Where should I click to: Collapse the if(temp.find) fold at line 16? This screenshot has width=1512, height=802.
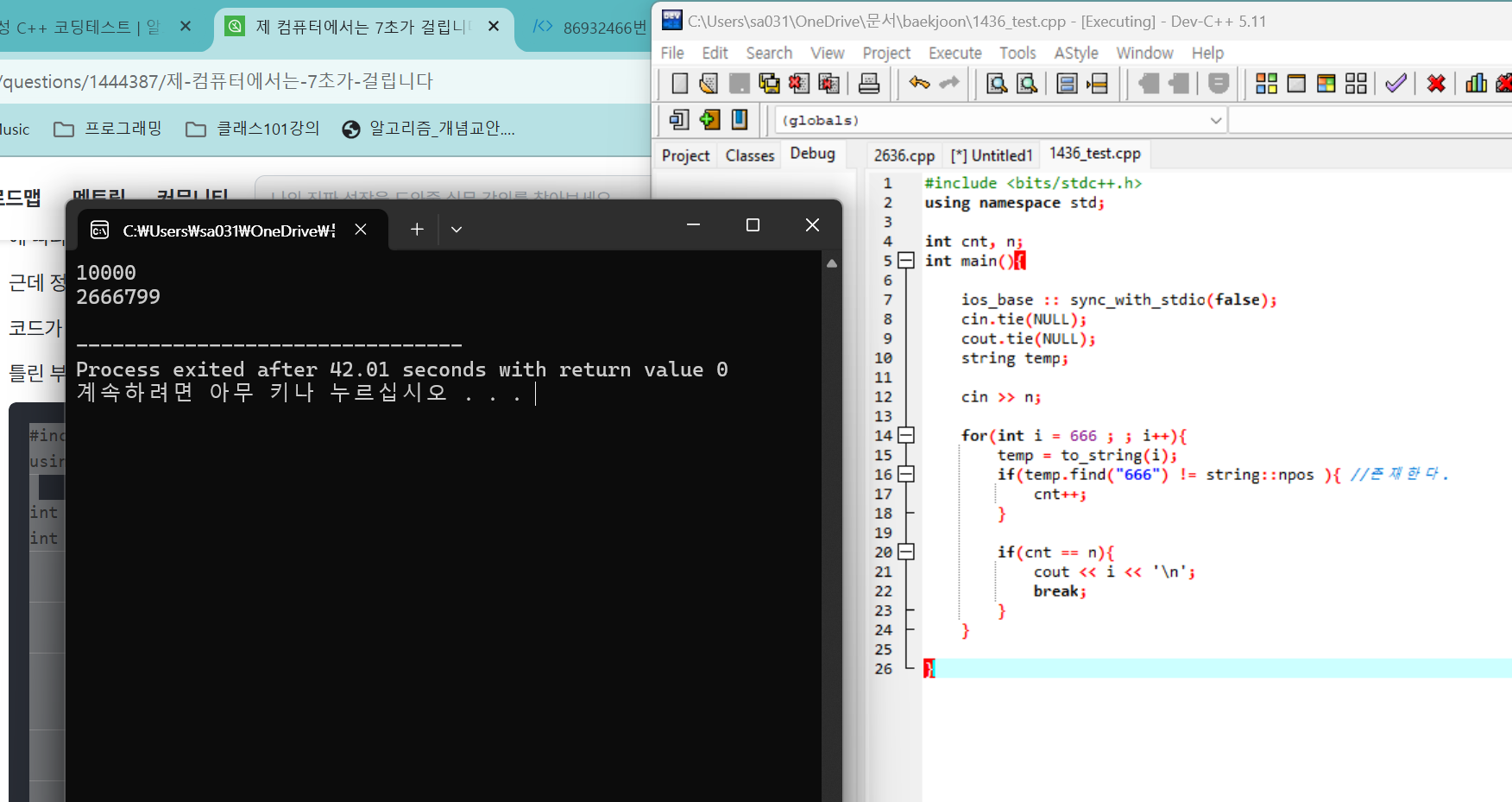(905, 474)
